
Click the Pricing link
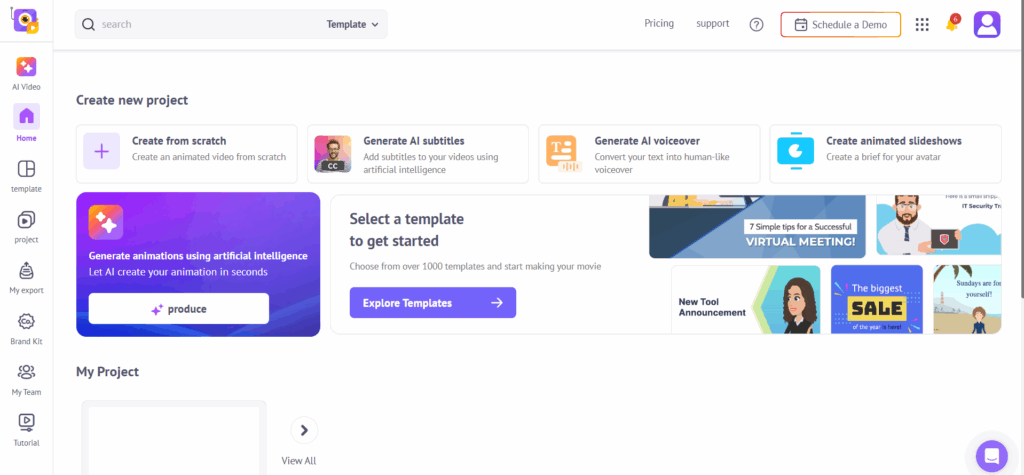[659, 23]
